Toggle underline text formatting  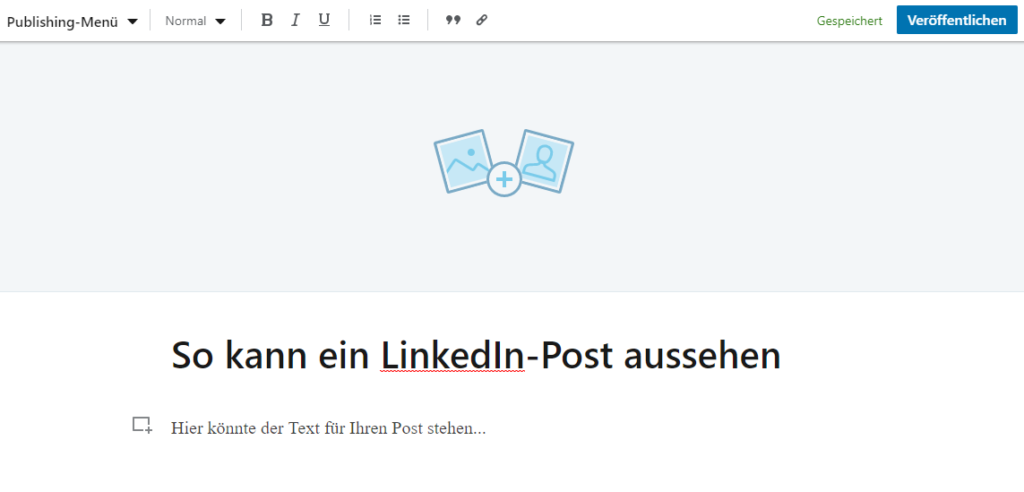tap(324, 20)
